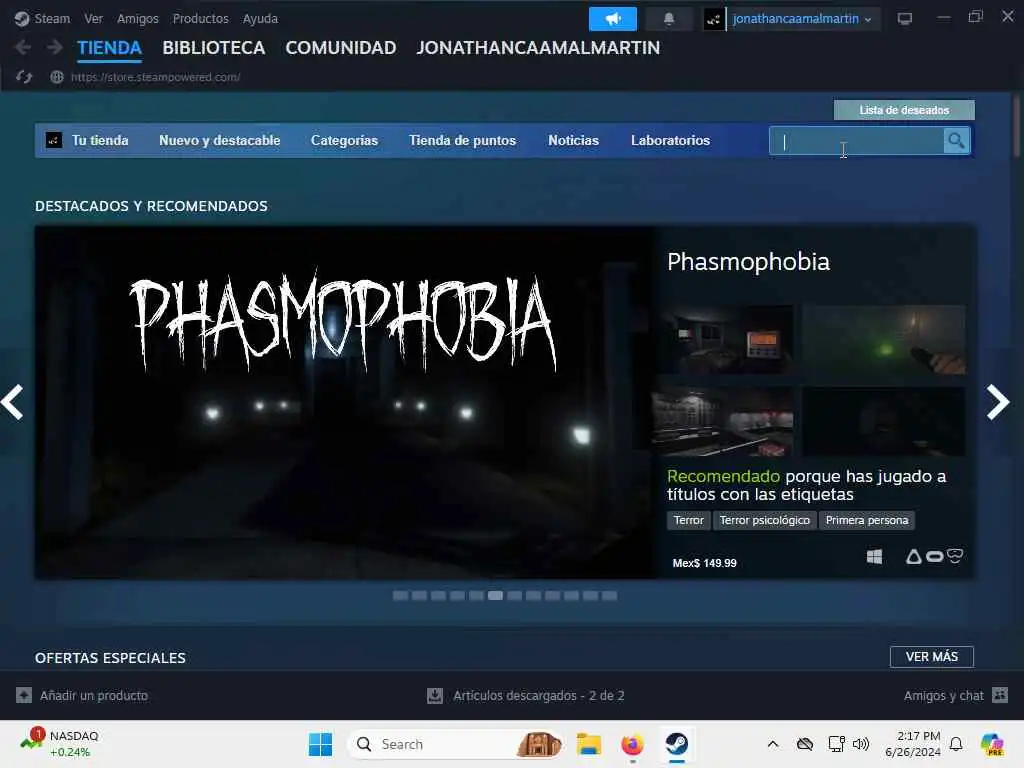
Task: Open the notifications bell in Steam header
Action: (x=669, y=19)
